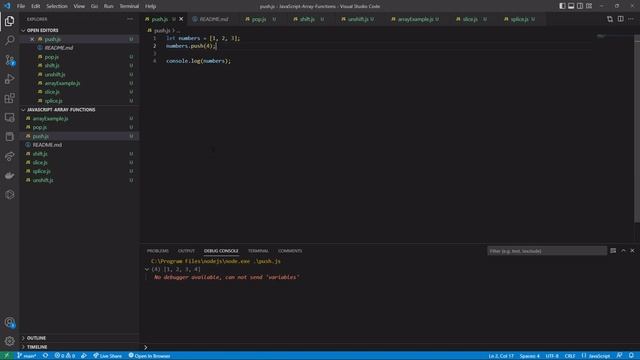The height and width of the screenshot is (360, 640).
Task: Change file encoding UTF-8
Action: click(x=552, y=356)
